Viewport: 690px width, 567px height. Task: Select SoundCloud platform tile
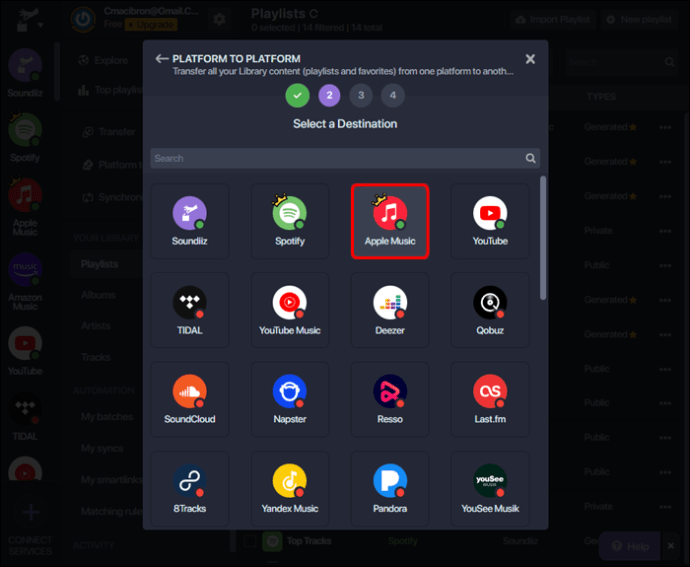tap(190, 399)
